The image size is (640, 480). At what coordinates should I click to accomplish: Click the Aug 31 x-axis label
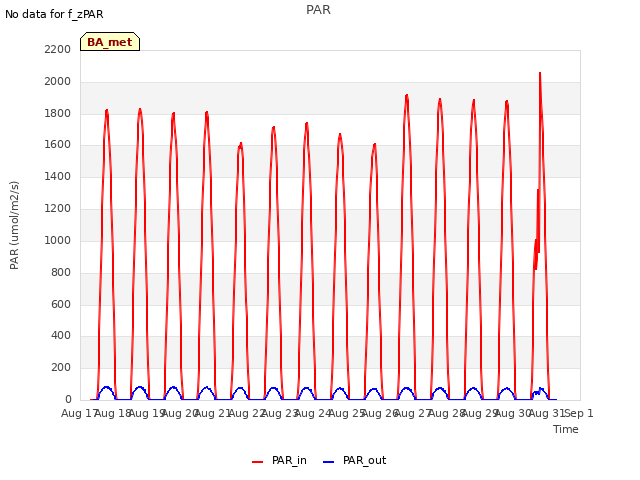click(547, 413)
